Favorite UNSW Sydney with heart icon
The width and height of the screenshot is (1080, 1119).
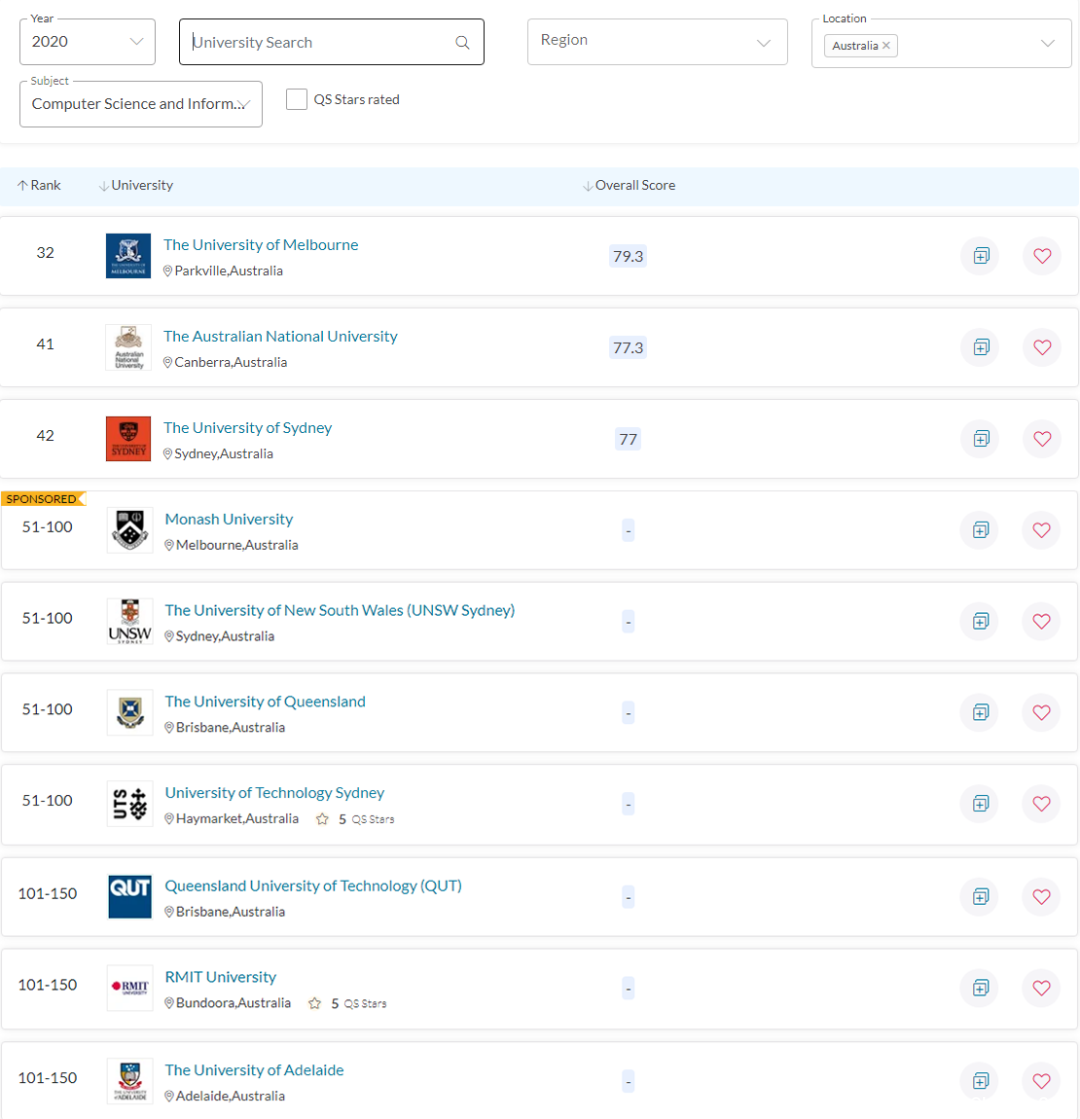1041,621
